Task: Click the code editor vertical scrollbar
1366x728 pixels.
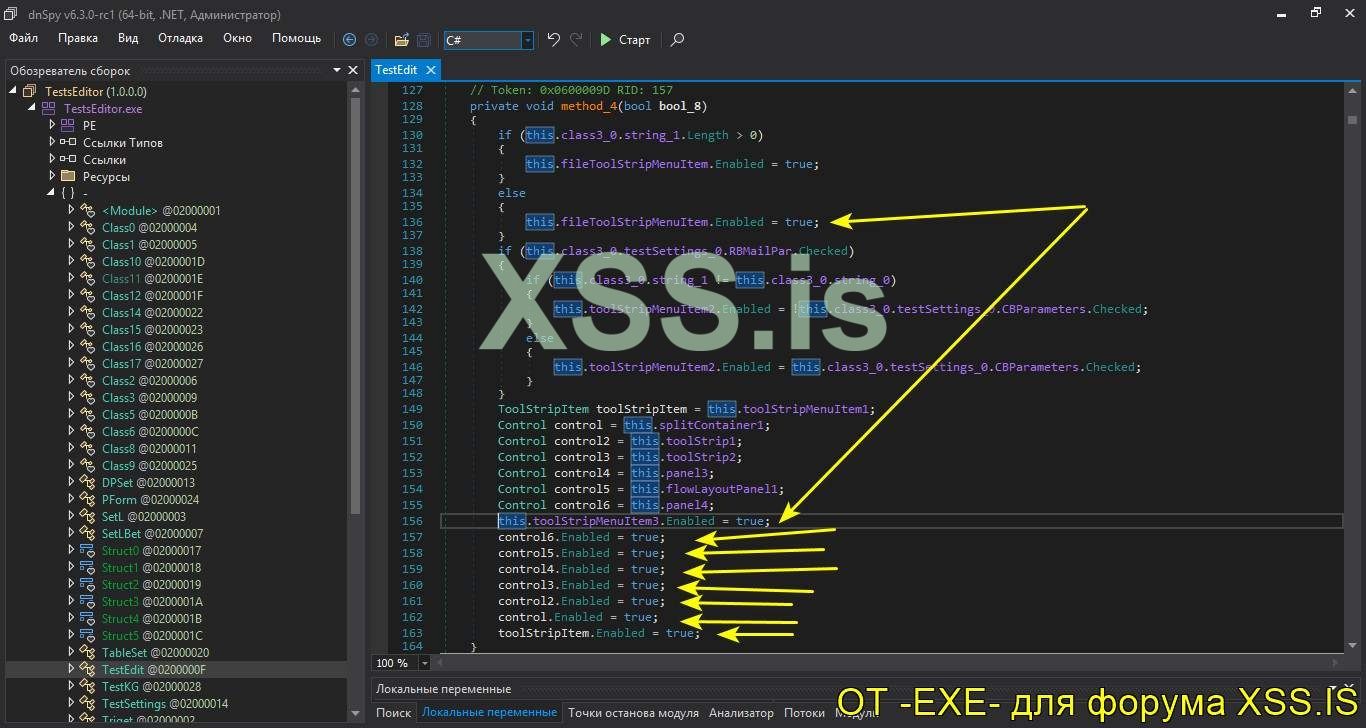Action: point(1351,366)
